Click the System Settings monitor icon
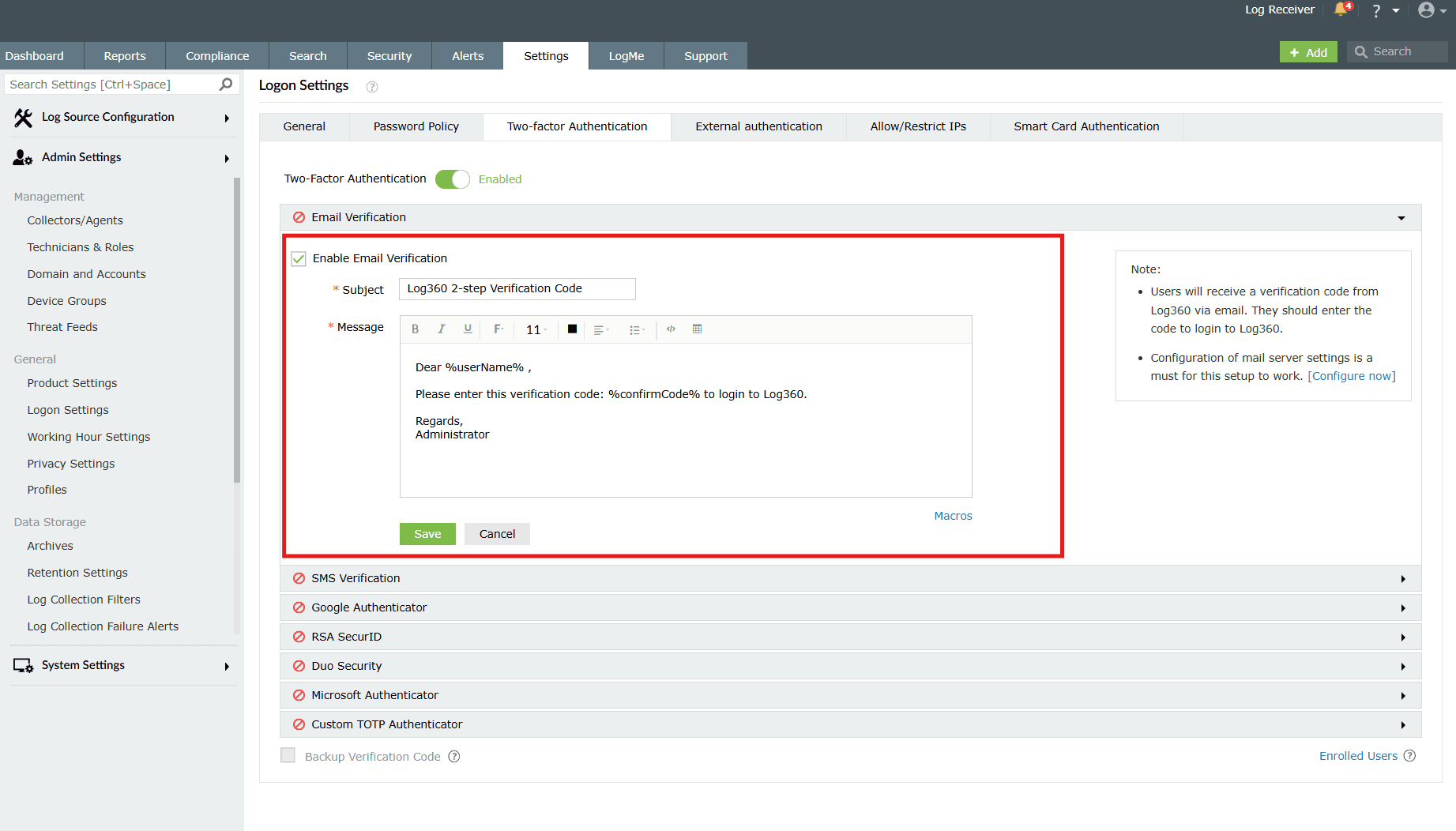The height and width of the screenshot is (831, 1456). coord(23,666)
